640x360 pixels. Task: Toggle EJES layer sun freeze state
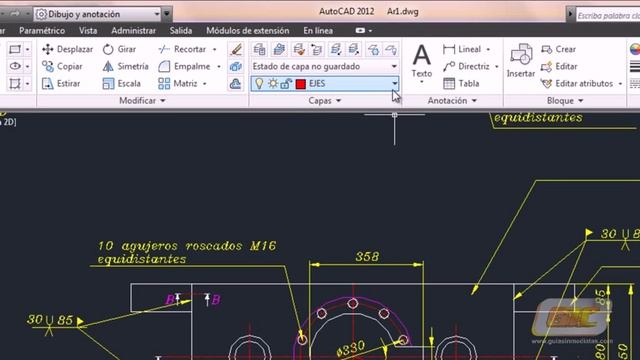[273, 84]
